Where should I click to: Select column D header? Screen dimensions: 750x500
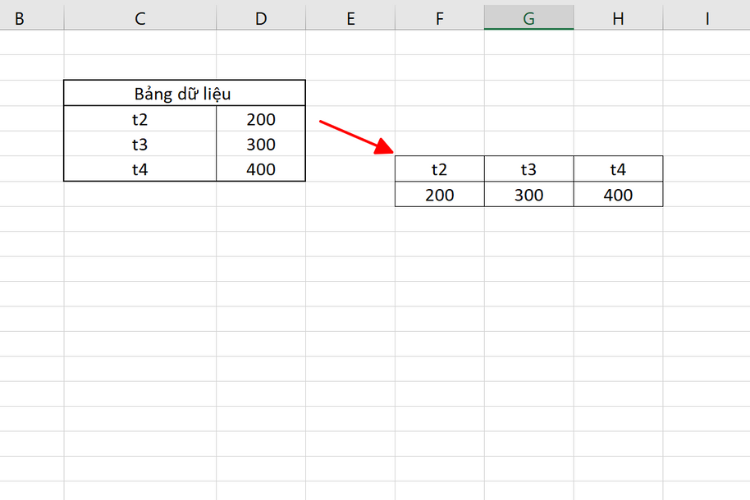click(261, 18)
